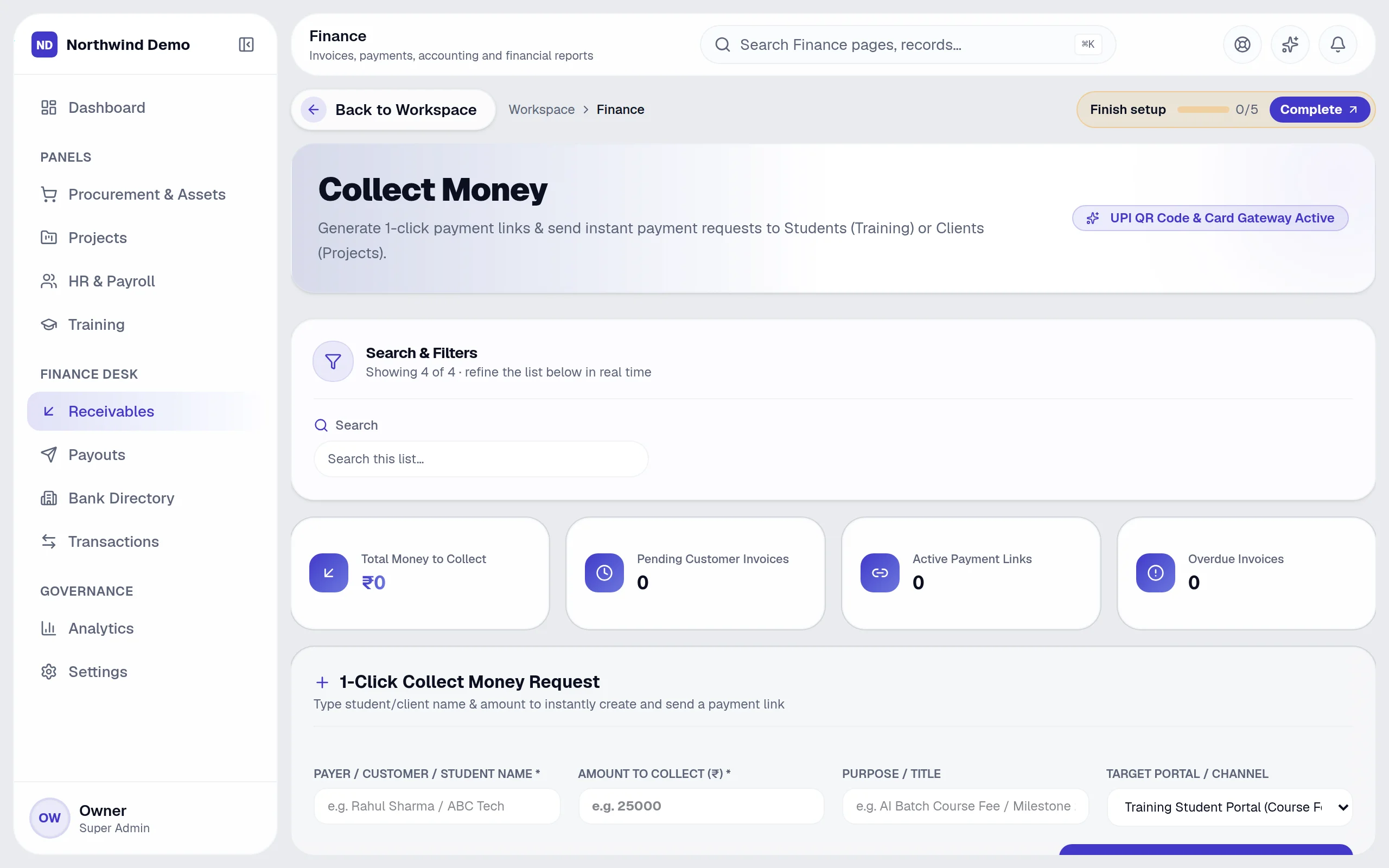
Task: Open Analytics under Governance
Action: (x=145, y=628)
